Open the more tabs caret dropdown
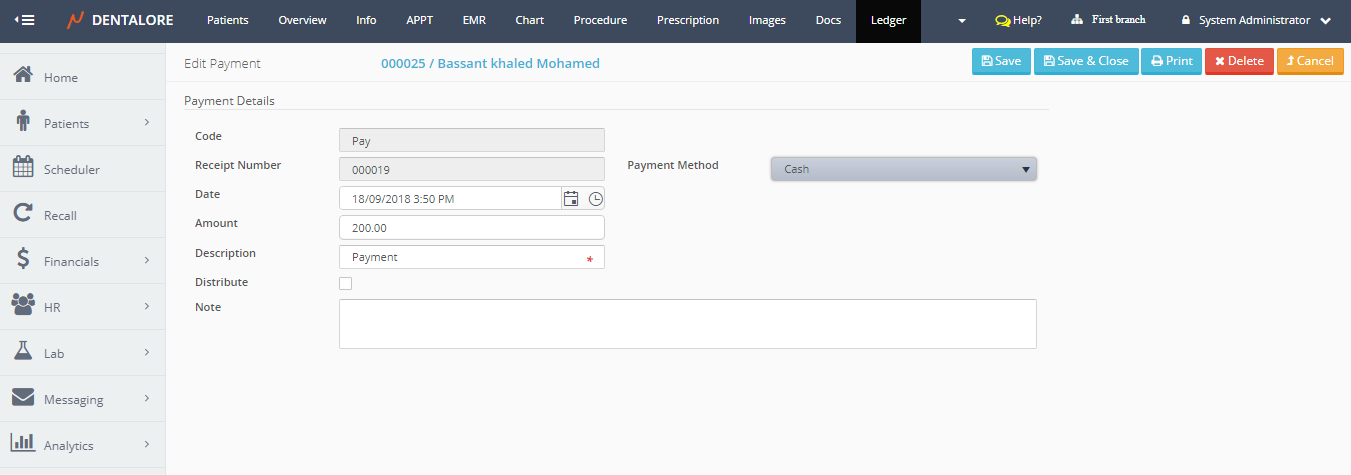Image resolution: width=1351 pixels, height=475 pixels. [x=962, y=21]
